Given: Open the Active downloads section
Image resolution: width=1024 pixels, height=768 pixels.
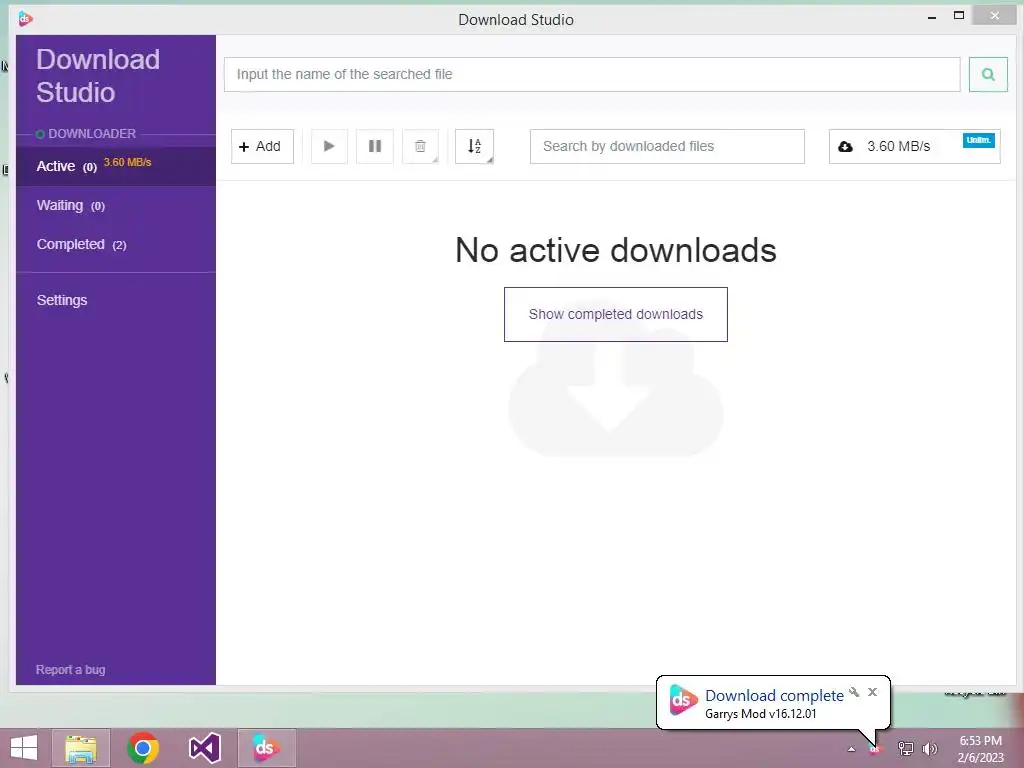Looking at the screenshot, I should coord(116,166).
